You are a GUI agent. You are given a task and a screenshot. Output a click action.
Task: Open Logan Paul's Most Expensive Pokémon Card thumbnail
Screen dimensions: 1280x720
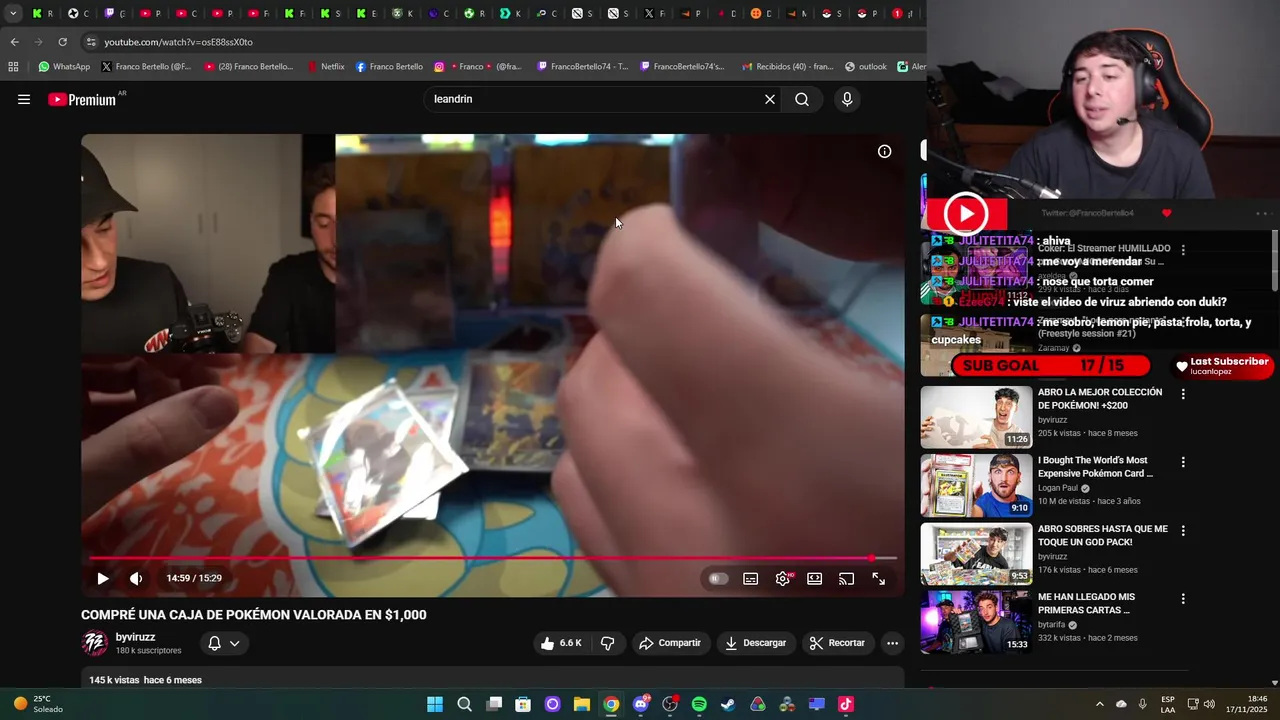976,485
